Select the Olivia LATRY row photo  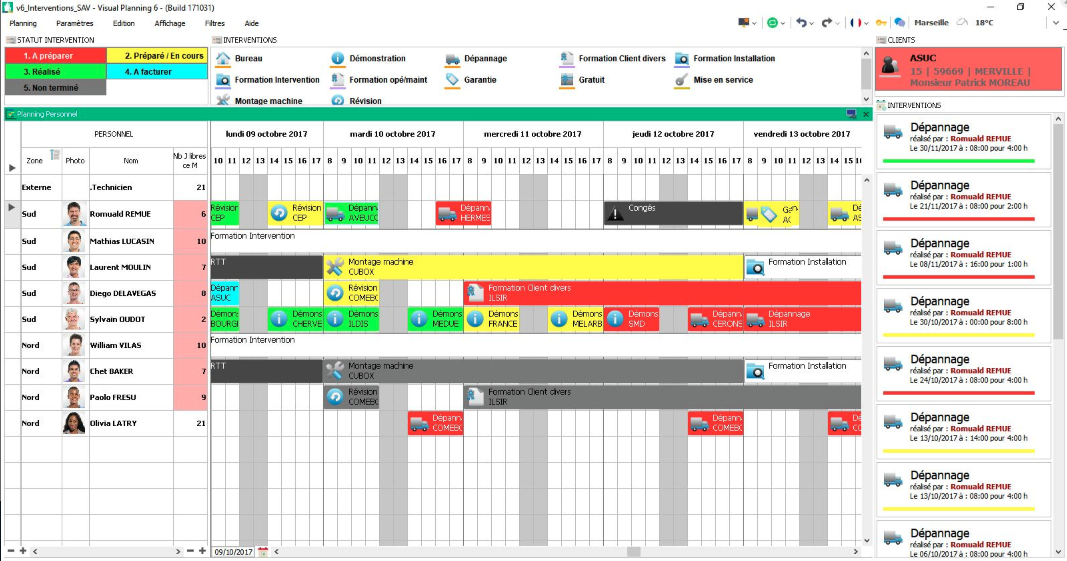tap(74, 423)
